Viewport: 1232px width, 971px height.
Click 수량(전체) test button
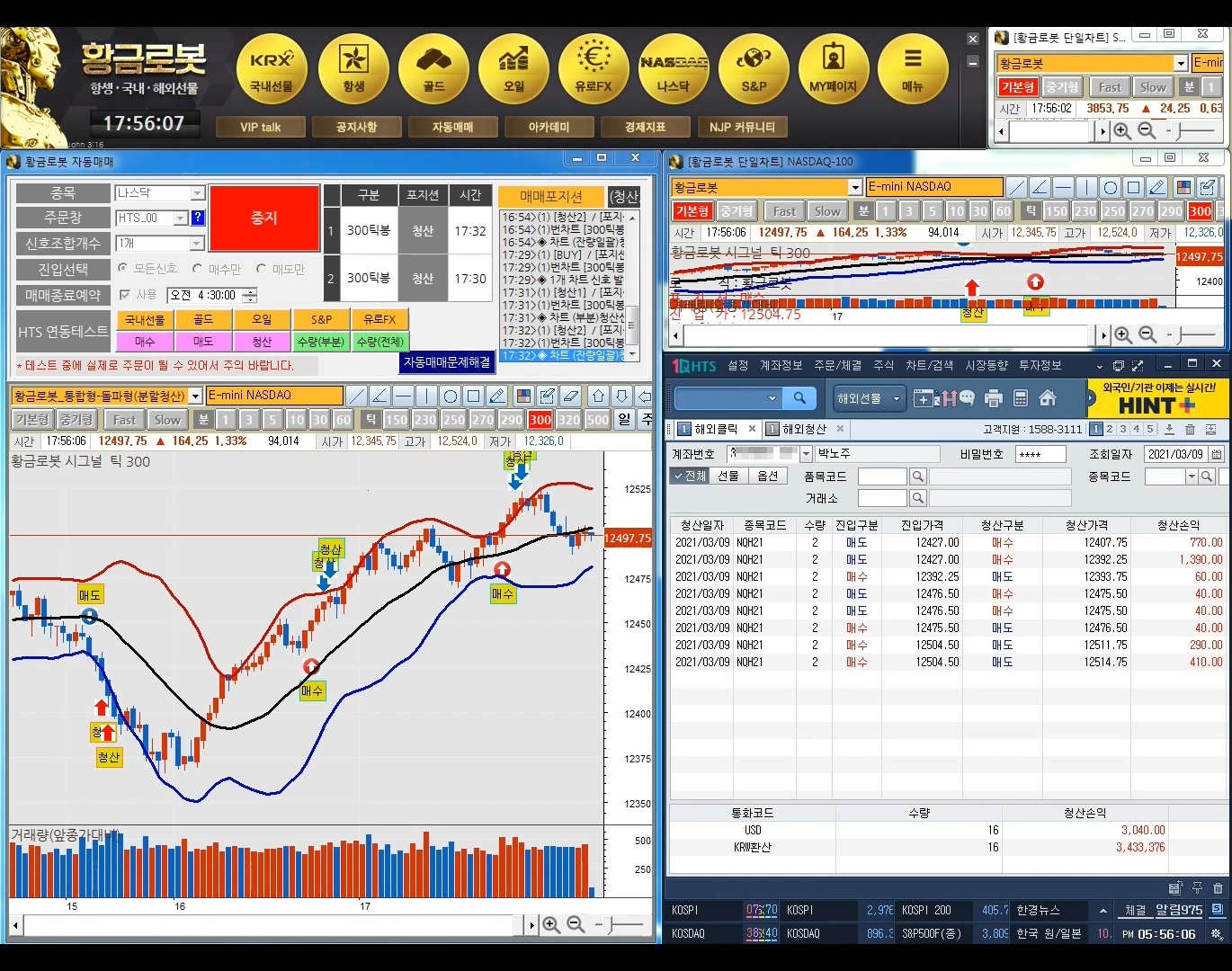[380, 342]
